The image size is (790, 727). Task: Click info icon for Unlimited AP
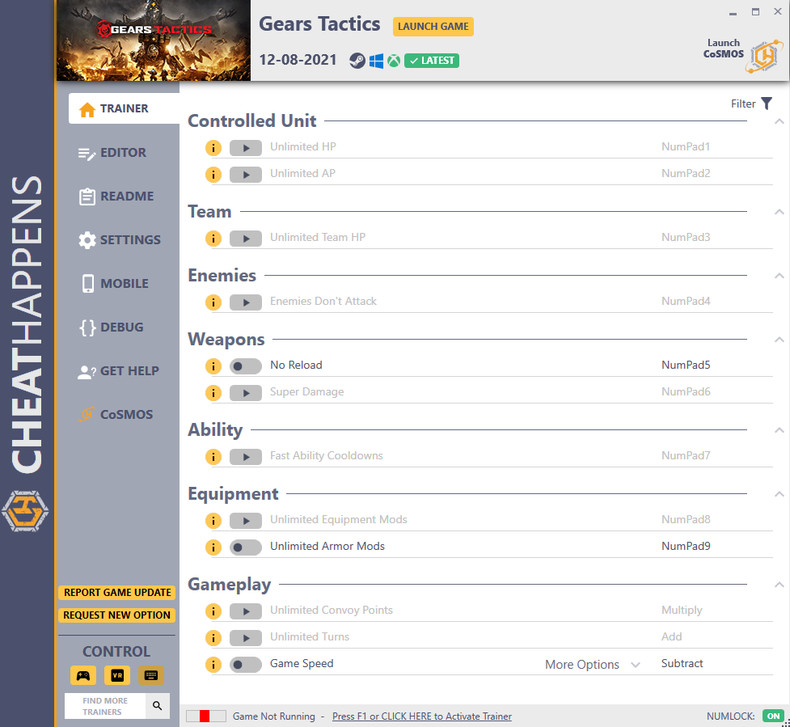[x=213, y=174]
